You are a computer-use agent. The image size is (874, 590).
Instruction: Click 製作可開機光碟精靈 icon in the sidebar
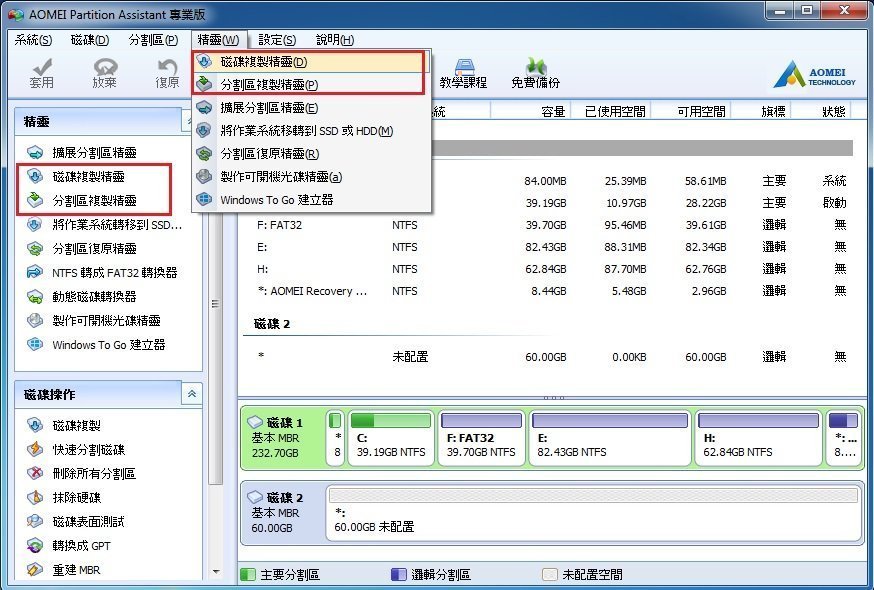(35, 321)
